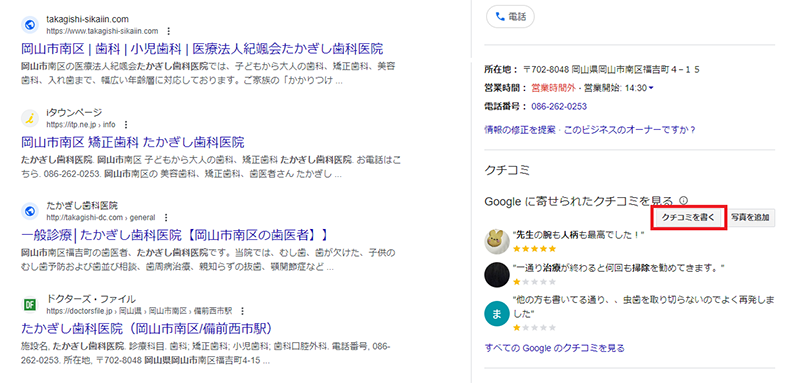The image size is (800, 383).
Task: Click the https://itp.ne.jp › info URL text
Action: pyautogui.click(x=81, y=124)
